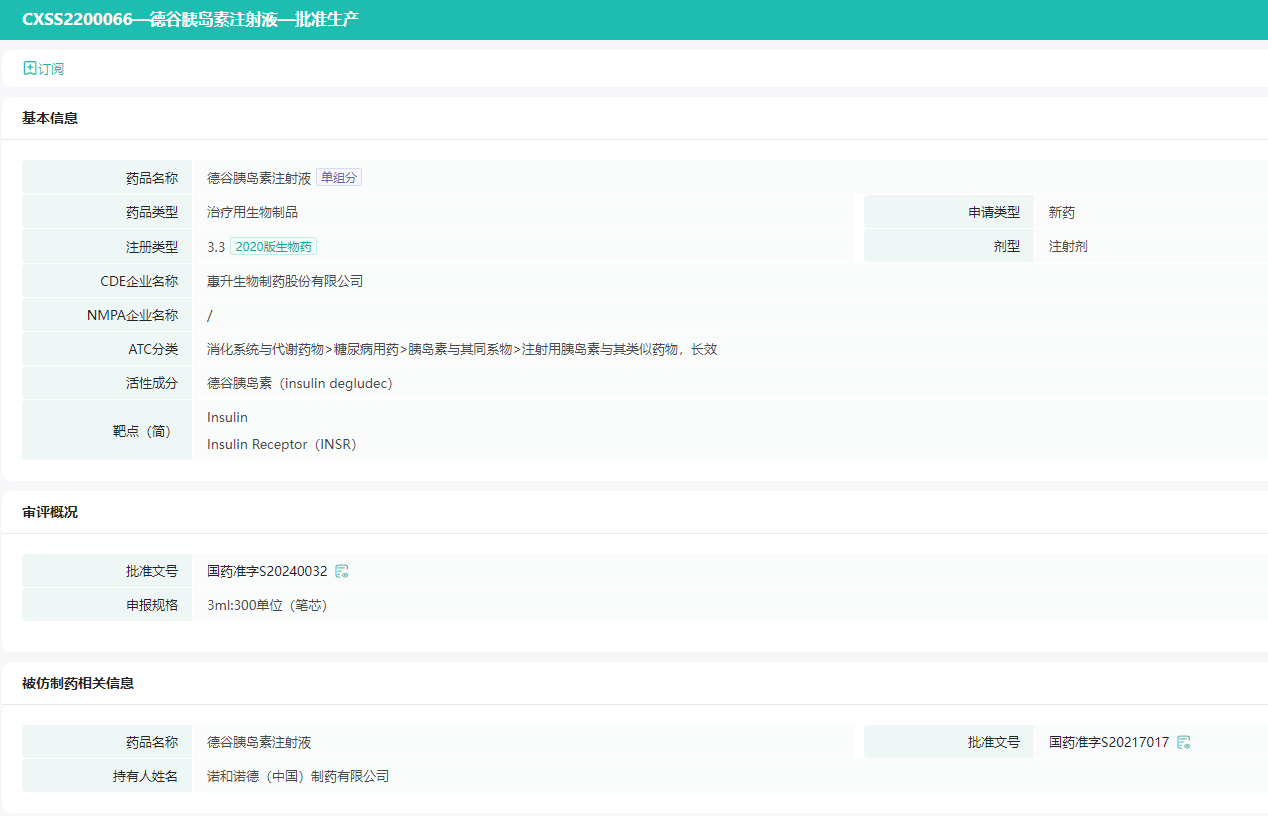Click the 审评概况 section header

click(50, 512)
